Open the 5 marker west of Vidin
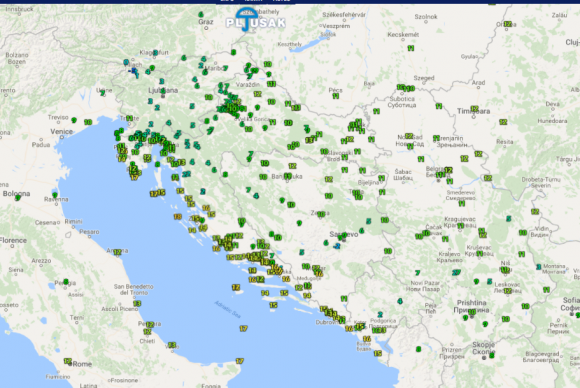 (509, 219)
